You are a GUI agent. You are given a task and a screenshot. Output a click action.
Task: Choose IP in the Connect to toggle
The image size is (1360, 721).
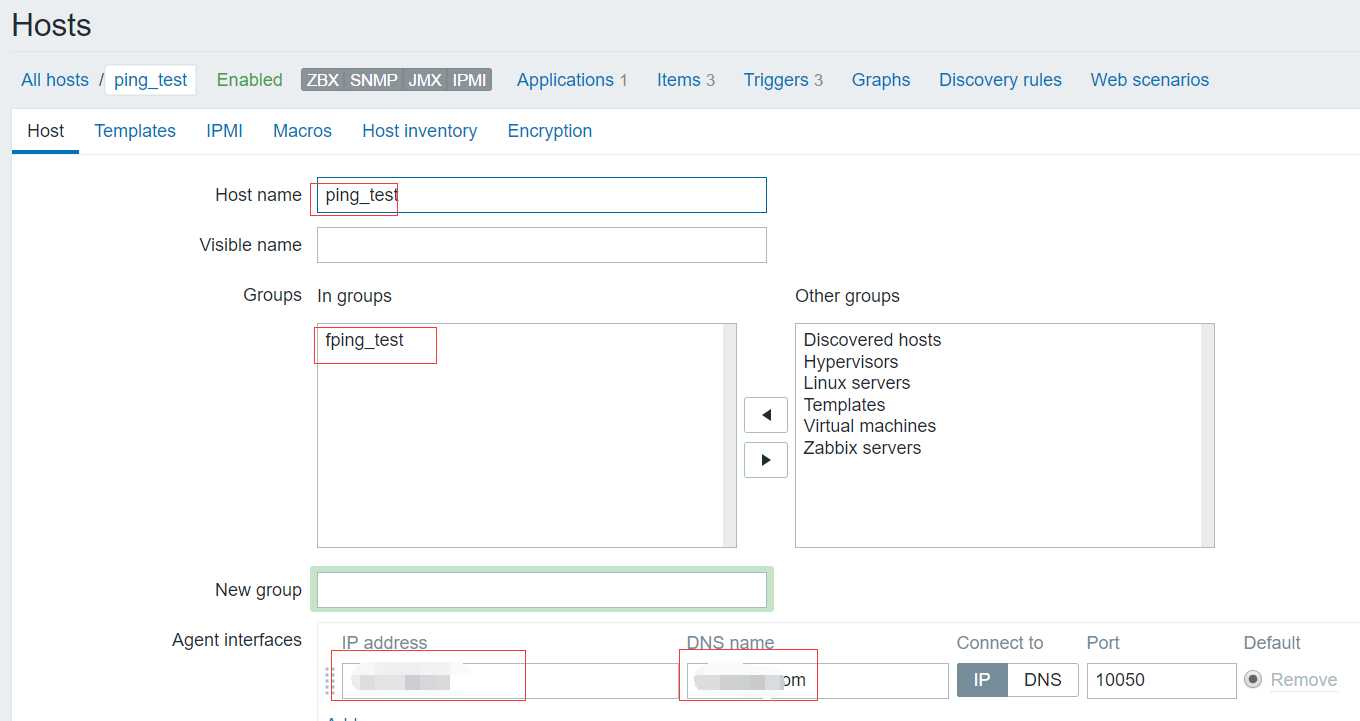click(982, 680)
